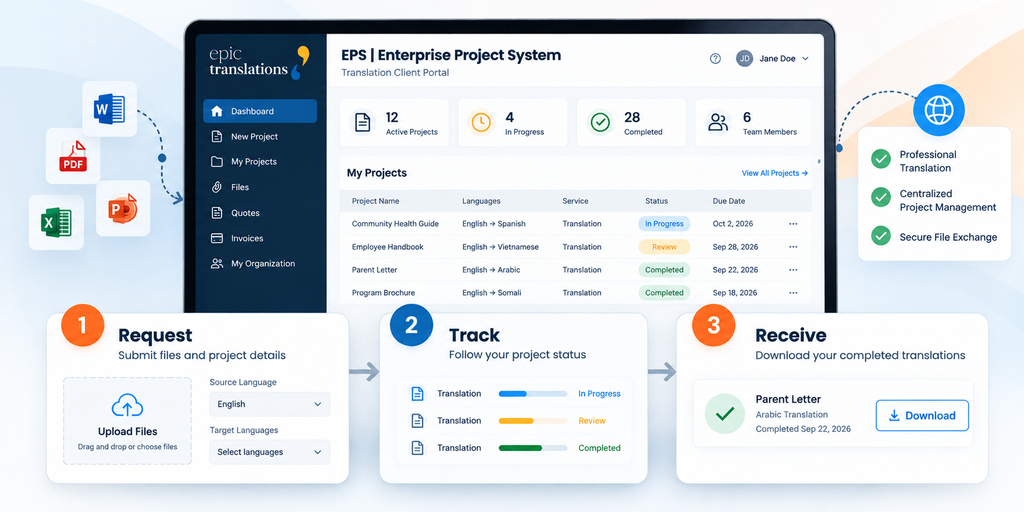This screenshot has width=1024, height=512.
Task: Click the Active Projects document icon
Action: [x=362, y=123]
